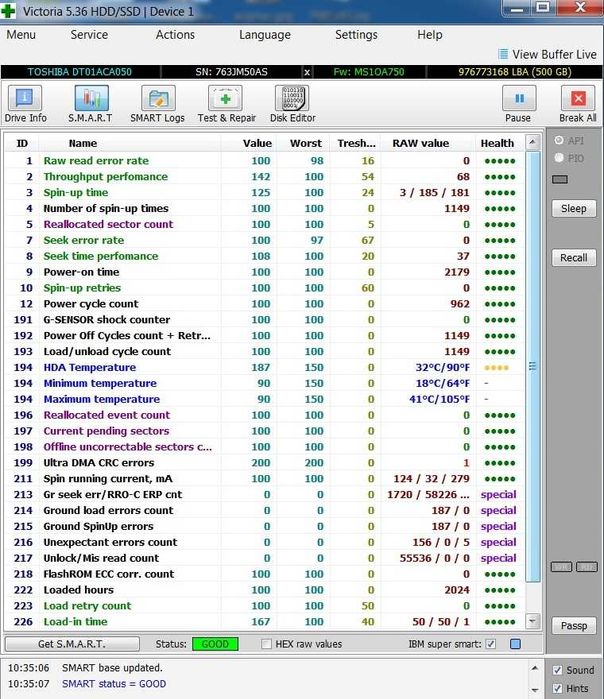Click the Worst column header

tap(305, 143)
